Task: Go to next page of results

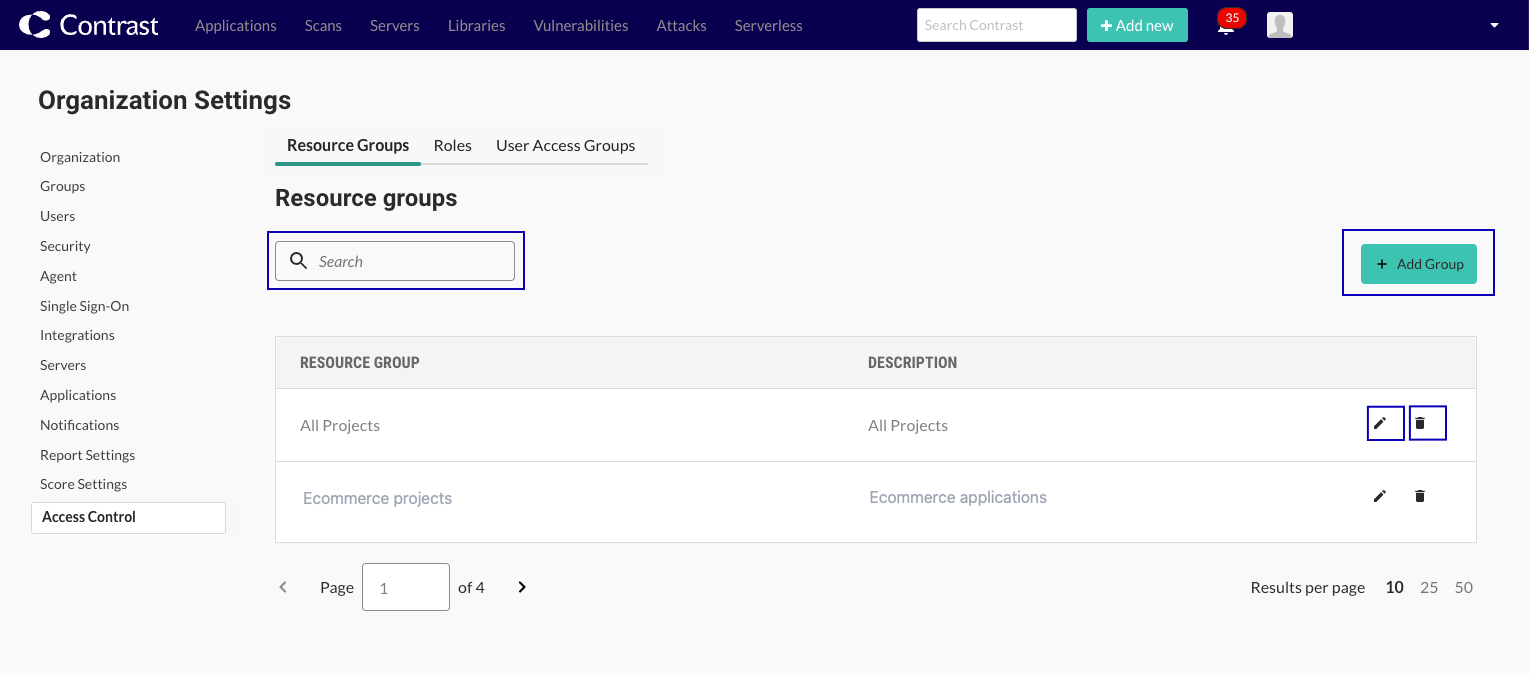Action: click(522, 587)
